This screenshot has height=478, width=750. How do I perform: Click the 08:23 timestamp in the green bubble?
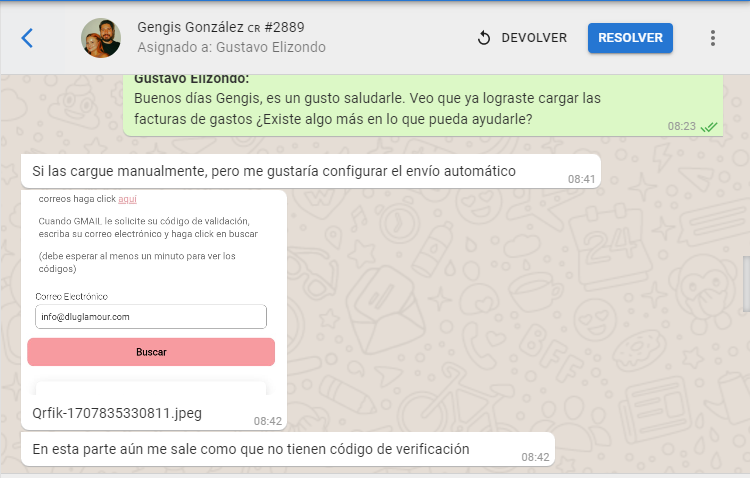[681, 127]
